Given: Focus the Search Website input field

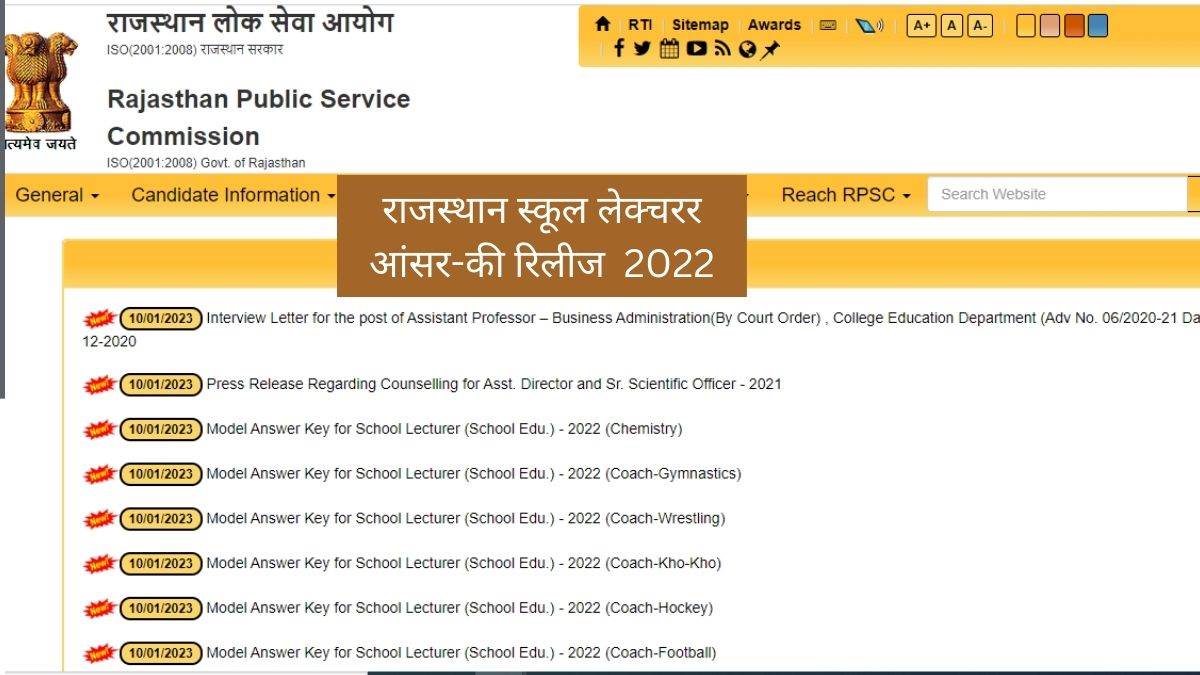Looking at the screenshot, I should [x=1057, y=194].
